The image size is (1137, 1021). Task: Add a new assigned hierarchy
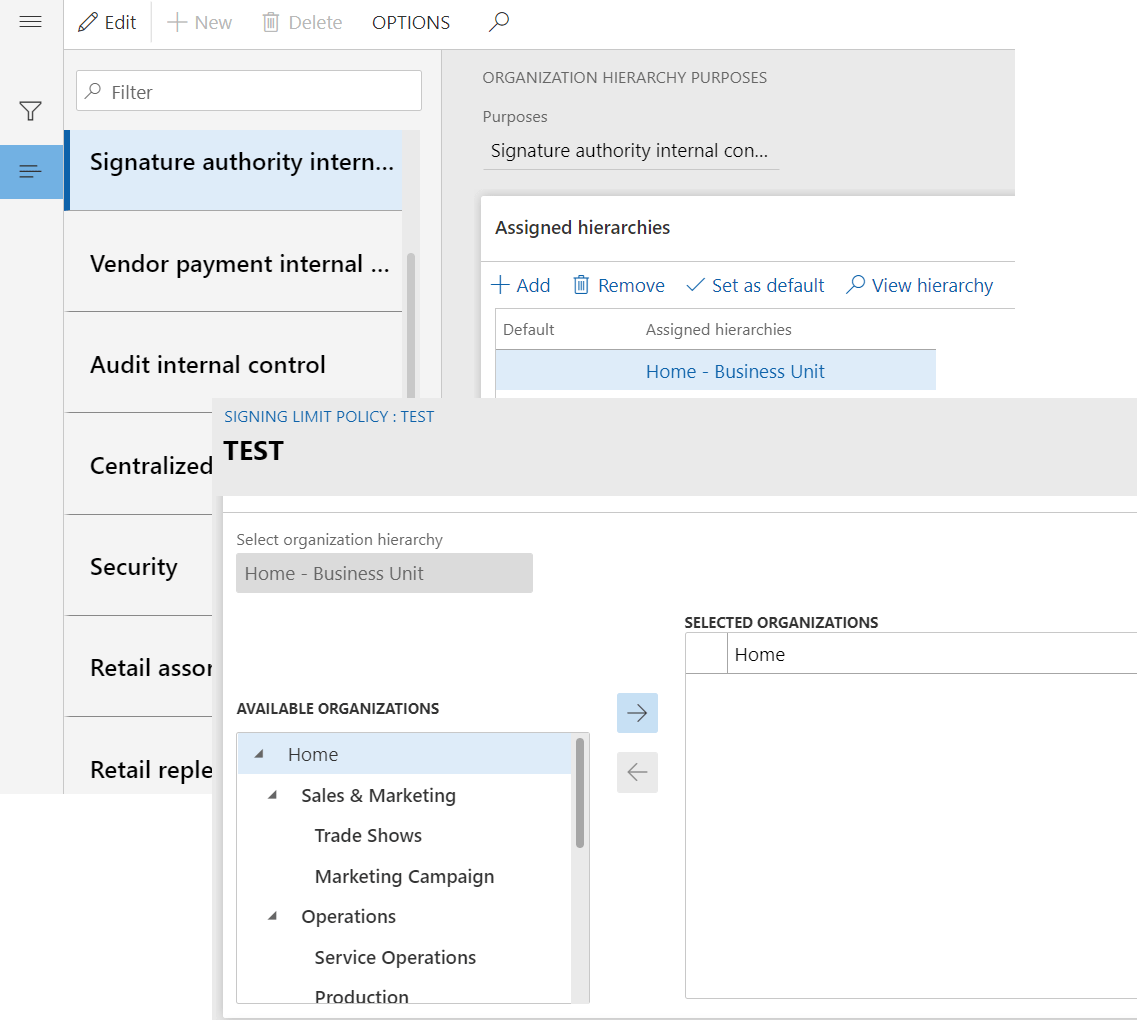click(521, 286)
